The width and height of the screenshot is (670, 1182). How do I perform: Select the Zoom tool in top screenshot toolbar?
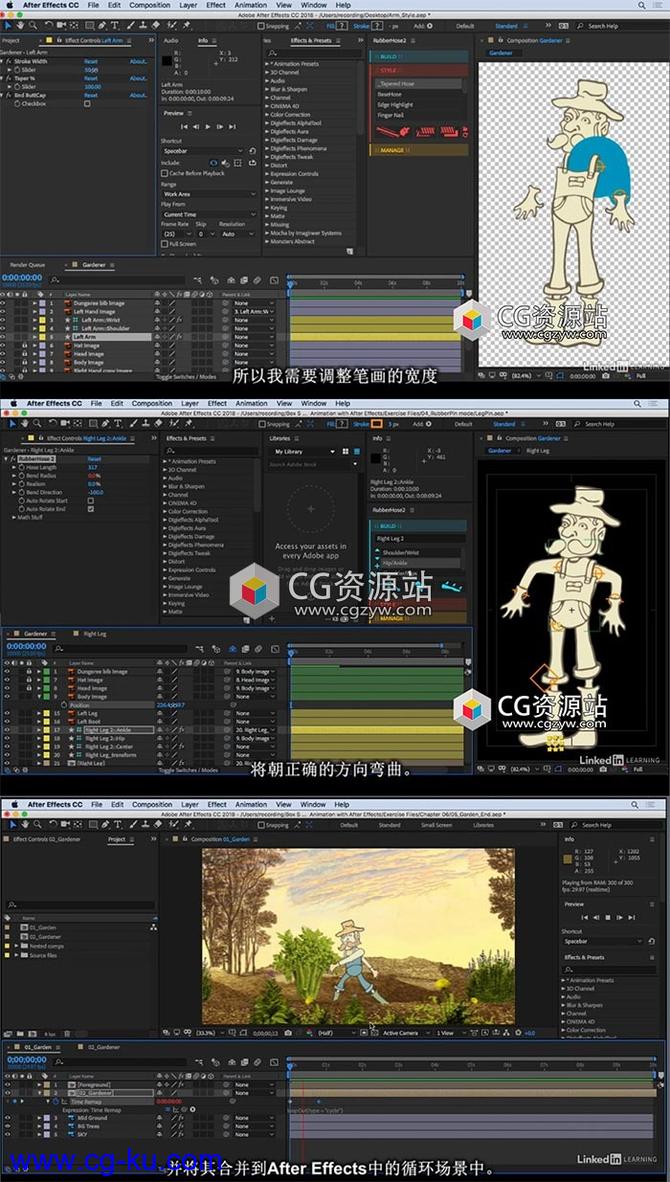[32, 25]
